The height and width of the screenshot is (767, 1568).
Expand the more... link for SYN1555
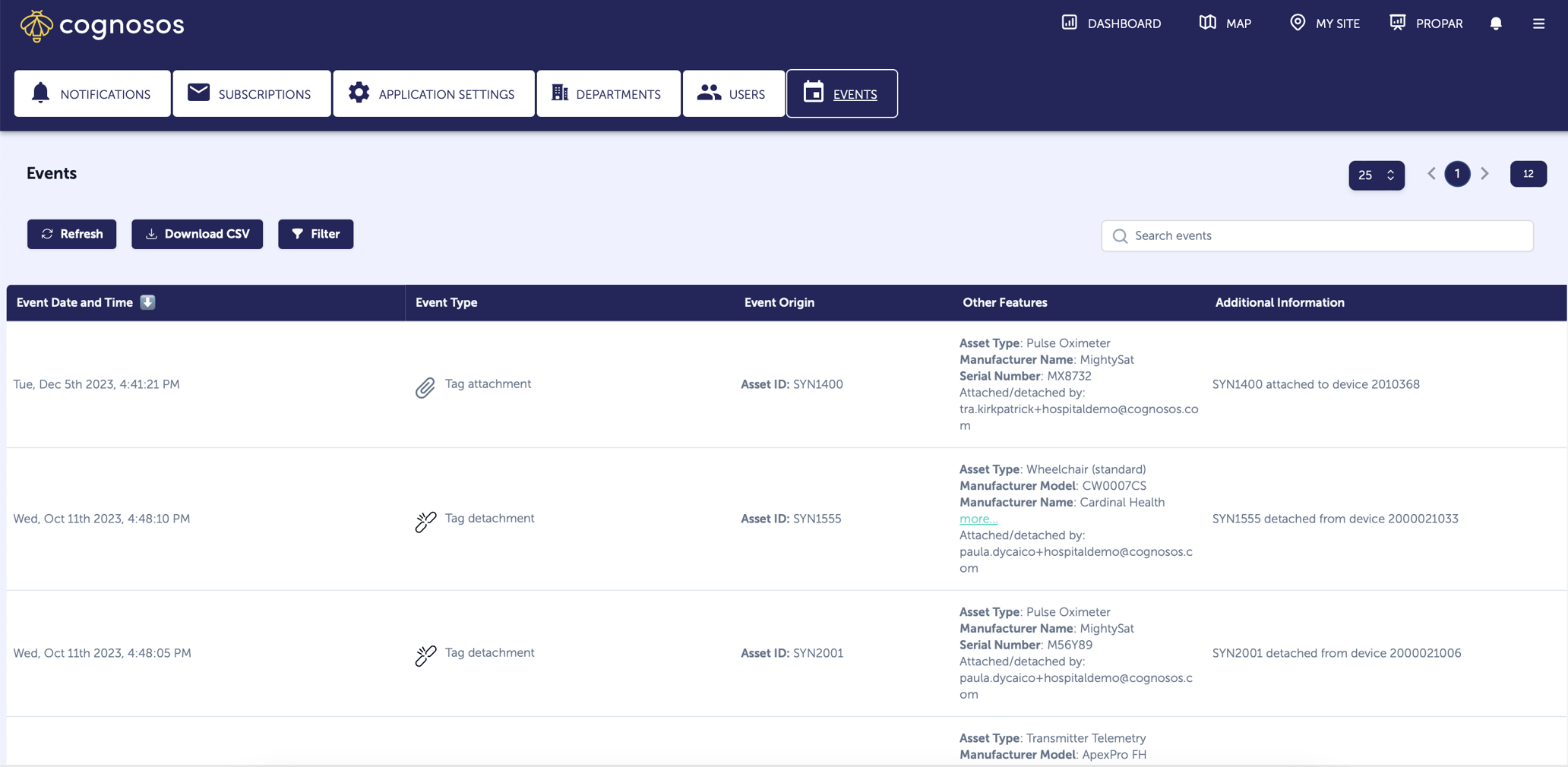[978, 519]
